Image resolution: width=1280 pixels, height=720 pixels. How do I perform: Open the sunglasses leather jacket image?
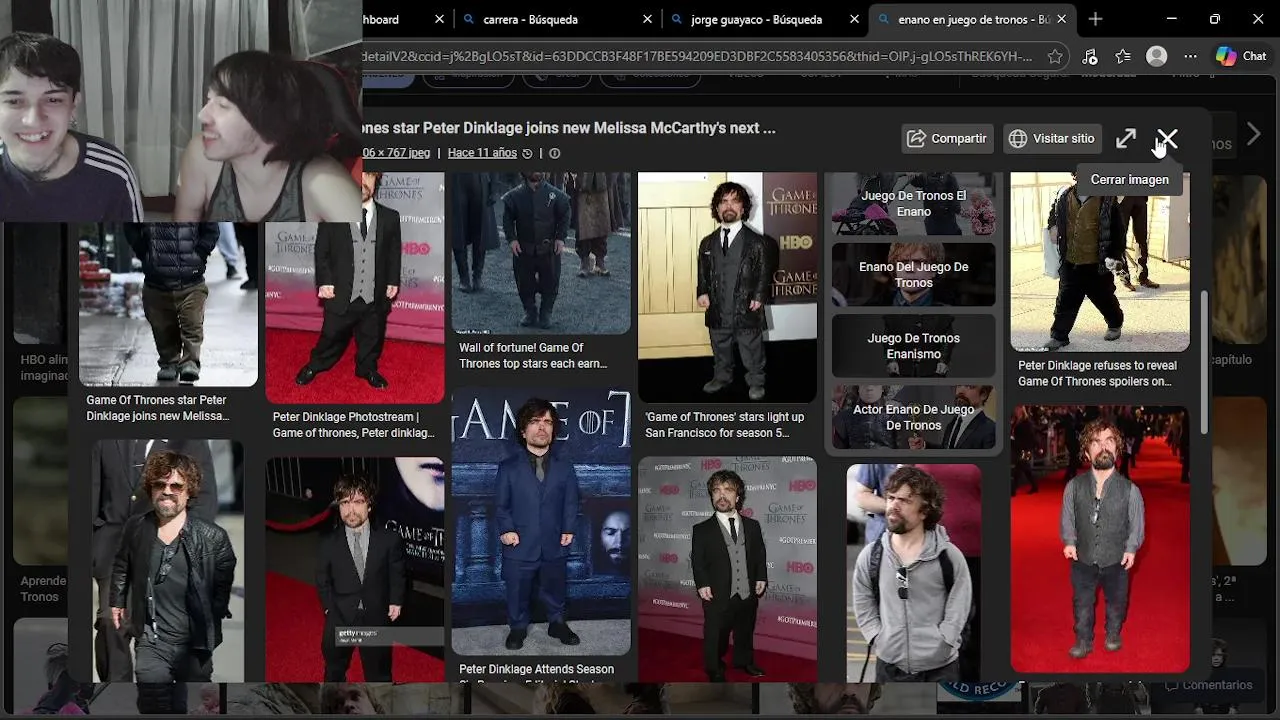coord(168,561)
